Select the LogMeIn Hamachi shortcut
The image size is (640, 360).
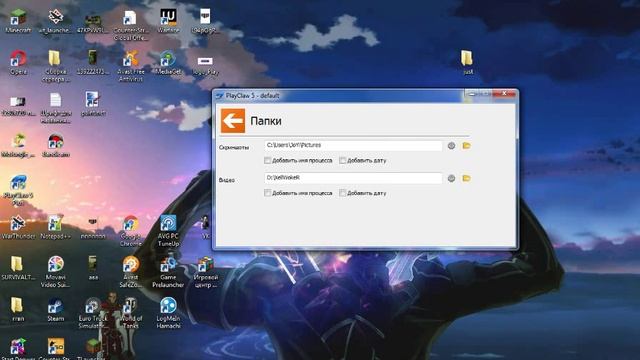tap(168, 313)
